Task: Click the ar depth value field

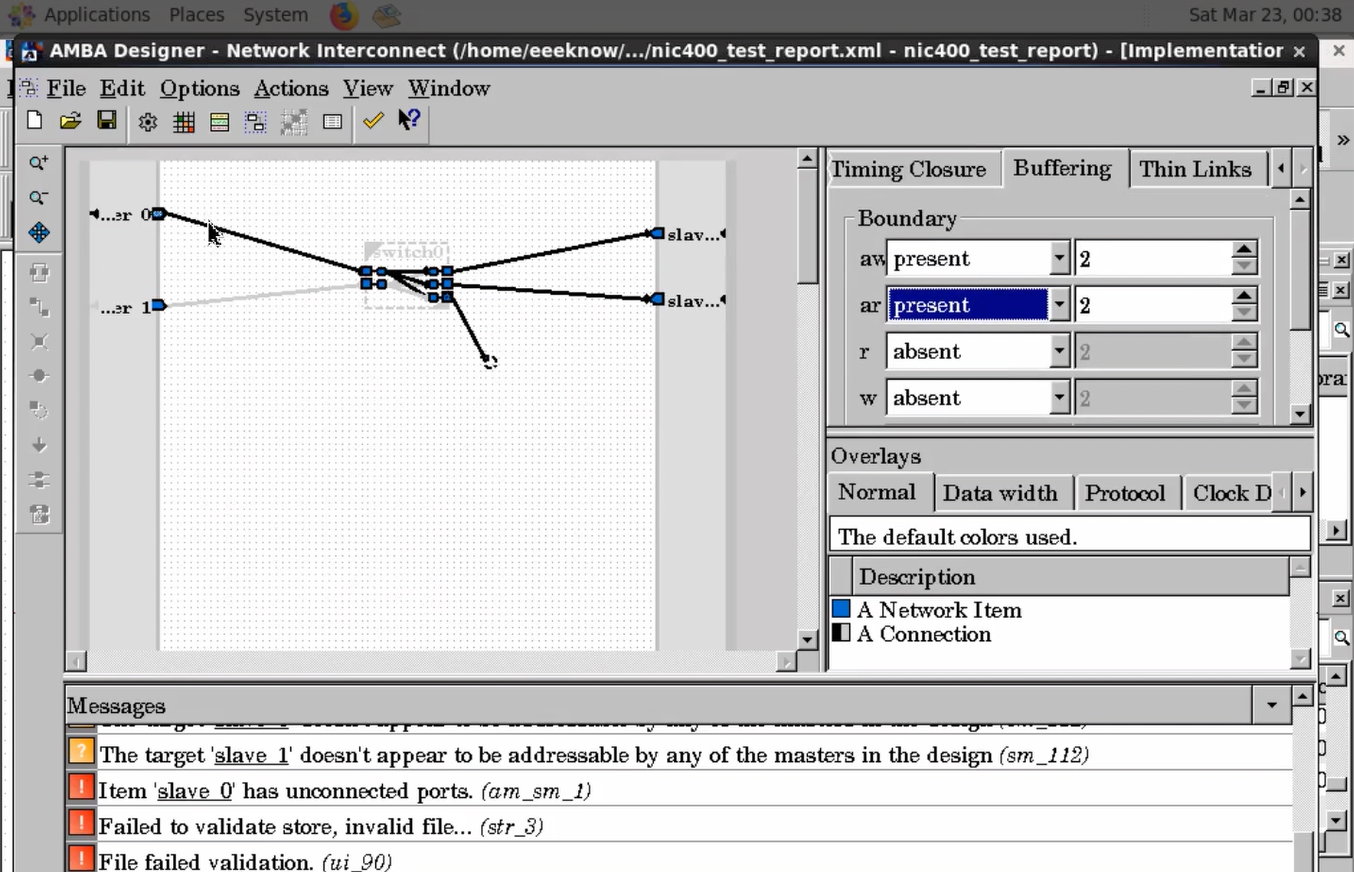Action: tap(1152, 305)
